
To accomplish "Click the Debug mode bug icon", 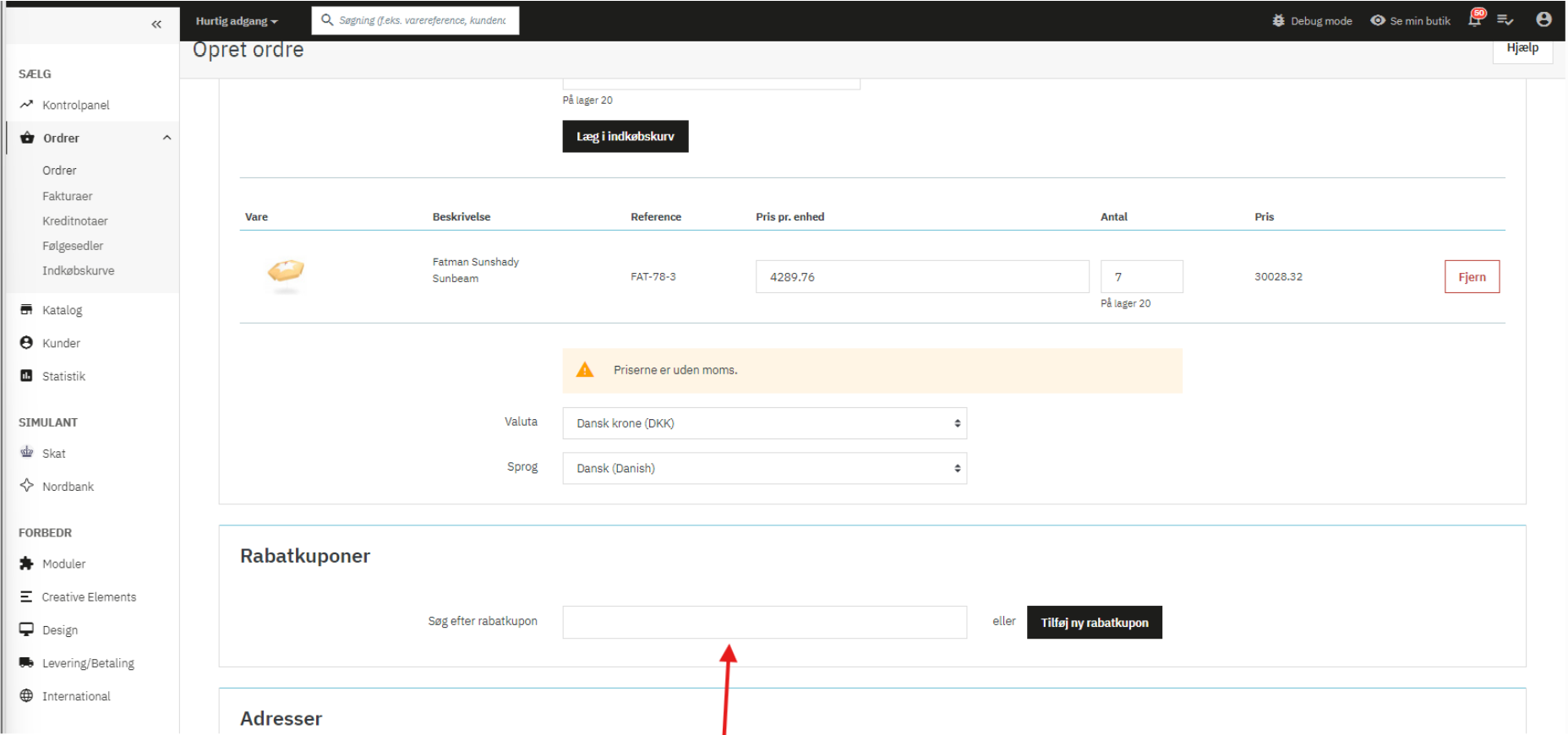I will (1278, 20).
